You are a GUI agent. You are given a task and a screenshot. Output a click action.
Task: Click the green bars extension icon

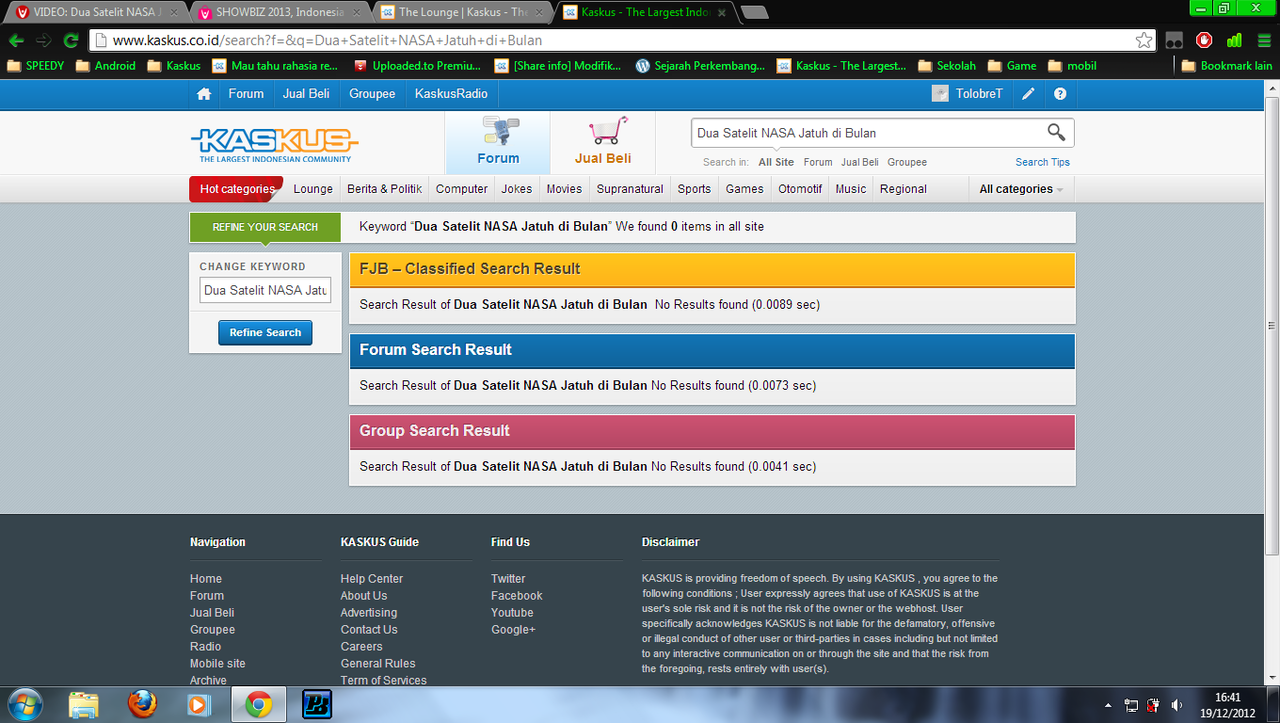(1234, 41)
